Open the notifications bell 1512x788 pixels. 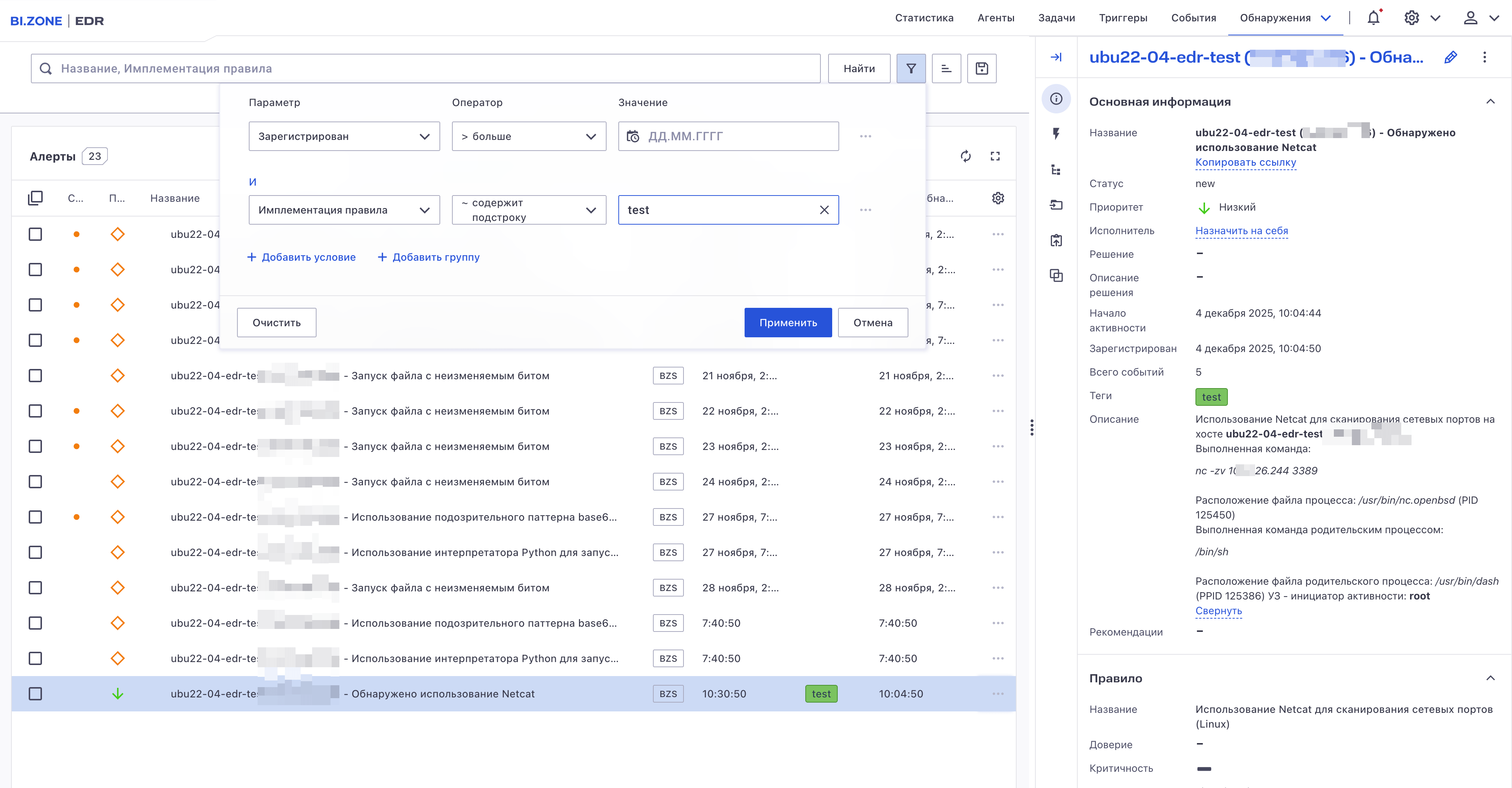coord(1373,18)
